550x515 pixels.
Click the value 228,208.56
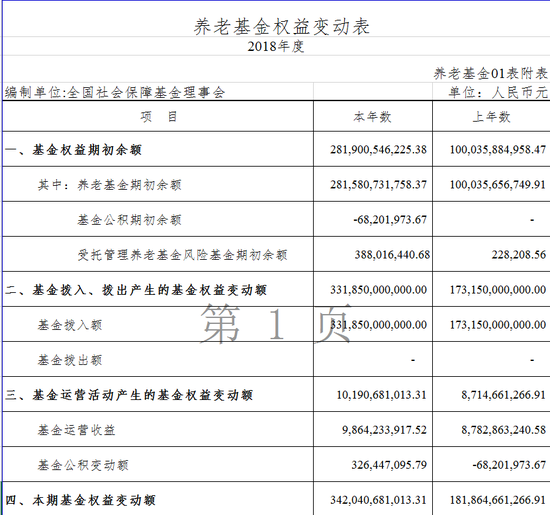(x=518, y=255)
